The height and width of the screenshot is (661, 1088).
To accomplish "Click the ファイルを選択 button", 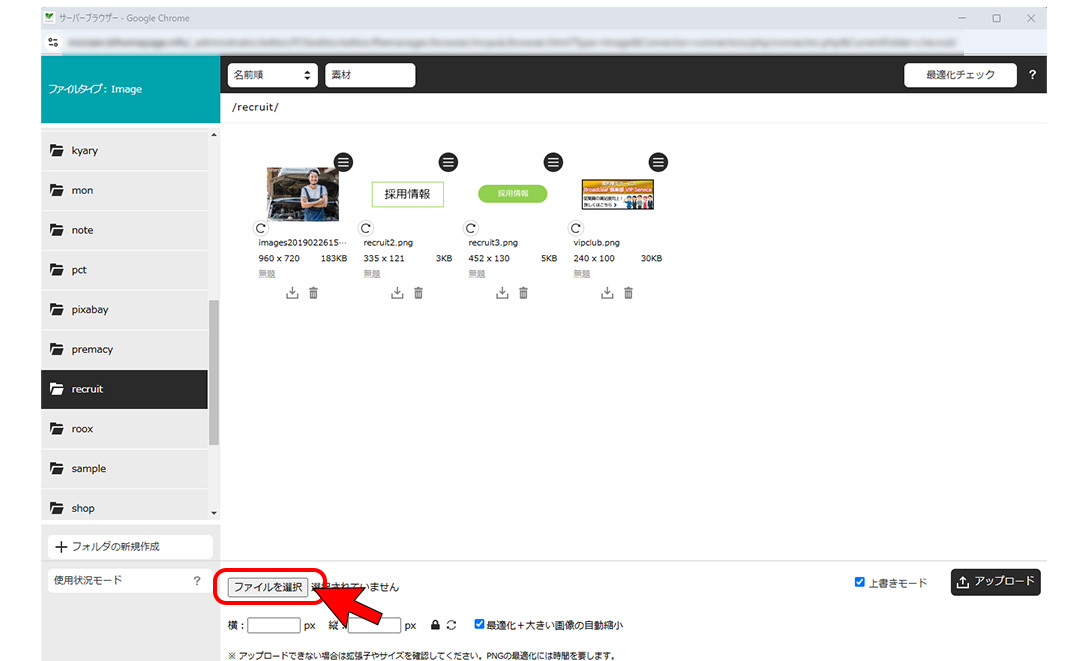I will click(268, 587).
